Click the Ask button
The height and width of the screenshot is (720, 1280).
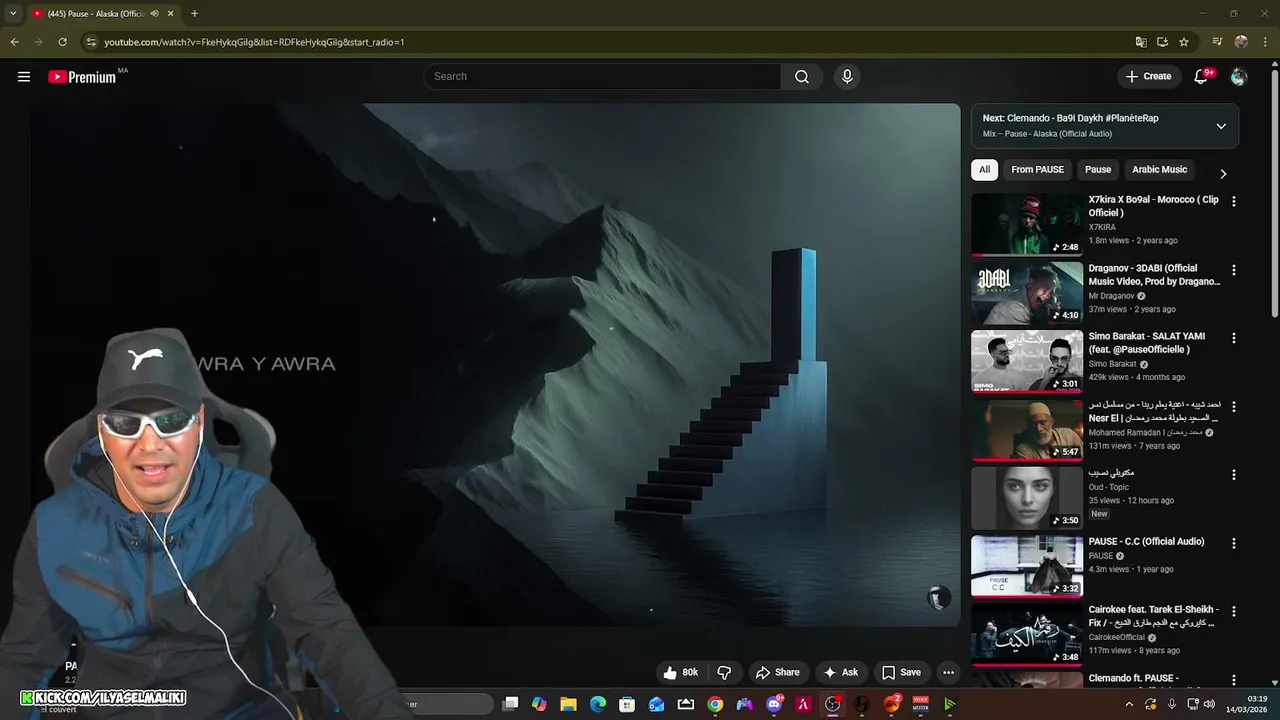click(x=840, y=673)
